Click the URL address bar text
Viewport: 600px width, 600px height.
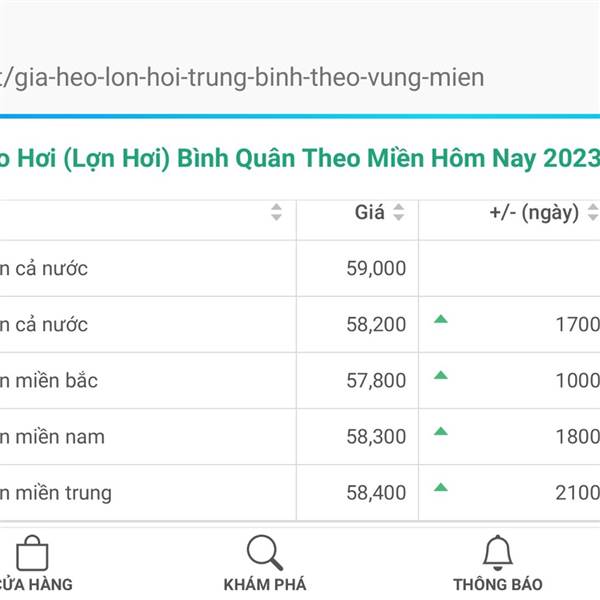242,78
